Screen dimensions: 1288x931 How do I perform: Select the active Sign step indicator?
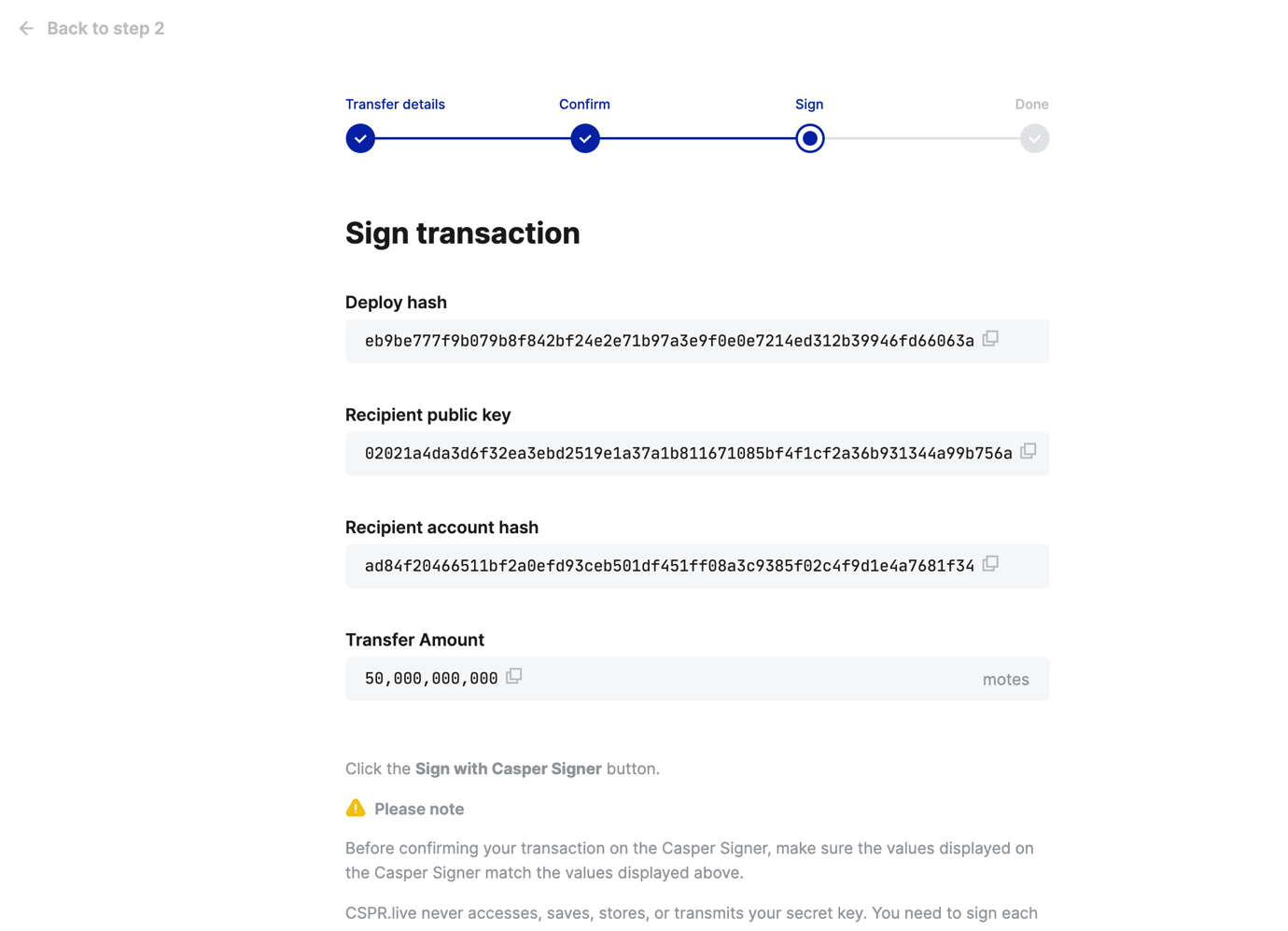[x=809, y=138]
